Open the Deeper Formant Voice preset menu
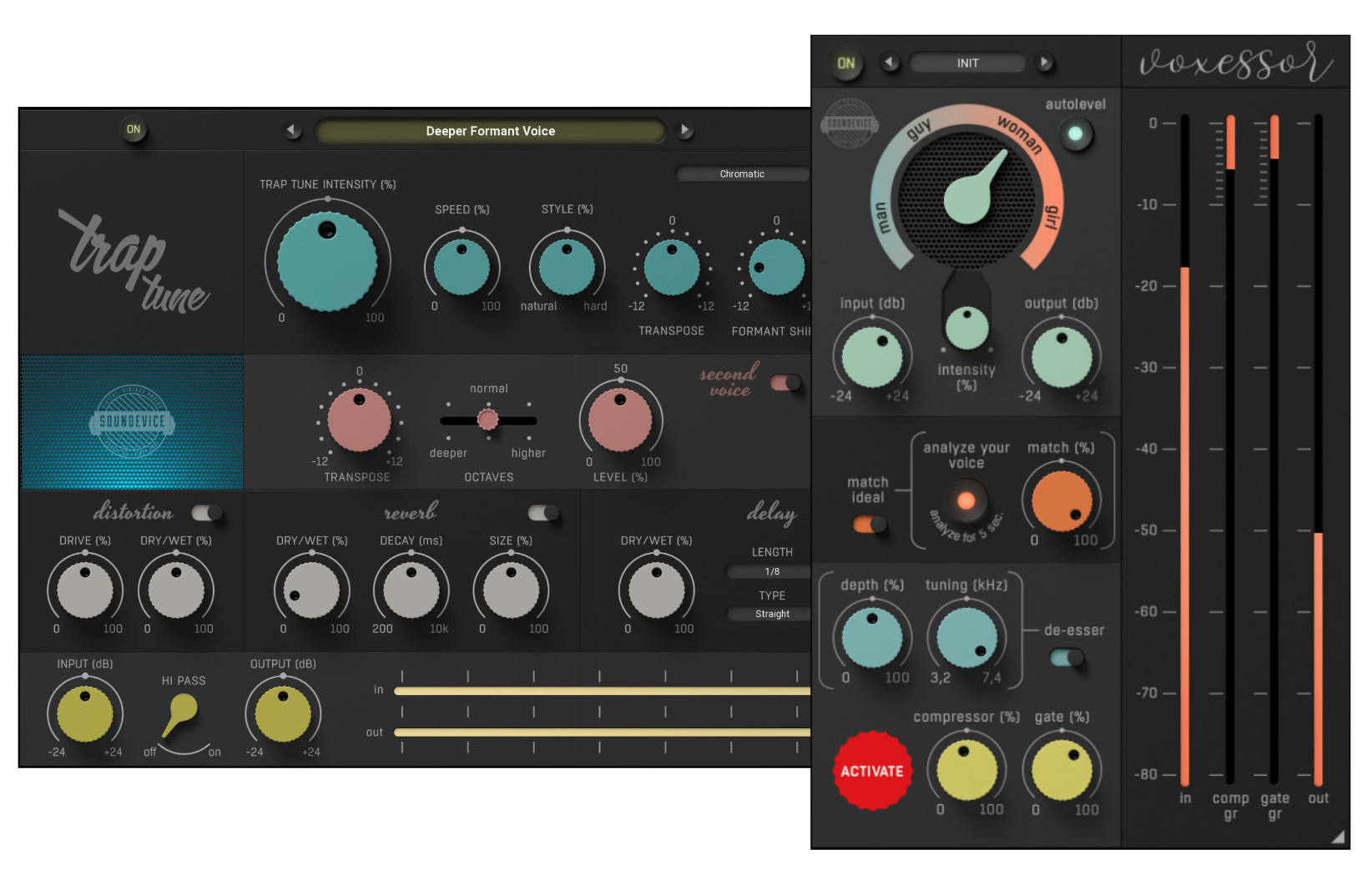 click(490, 131)
